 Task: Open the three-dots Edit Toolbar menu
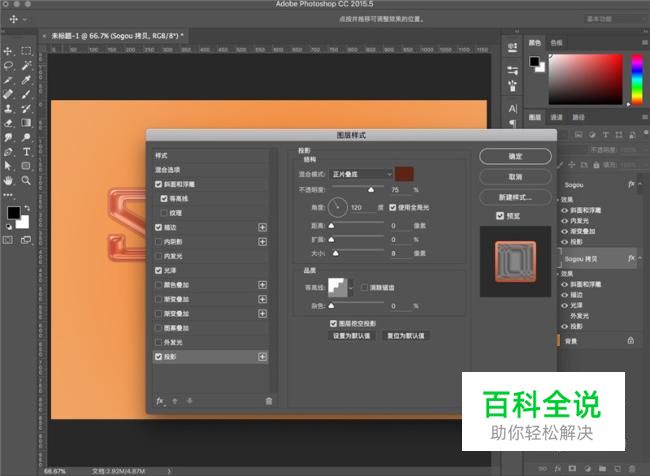(8, 194)
